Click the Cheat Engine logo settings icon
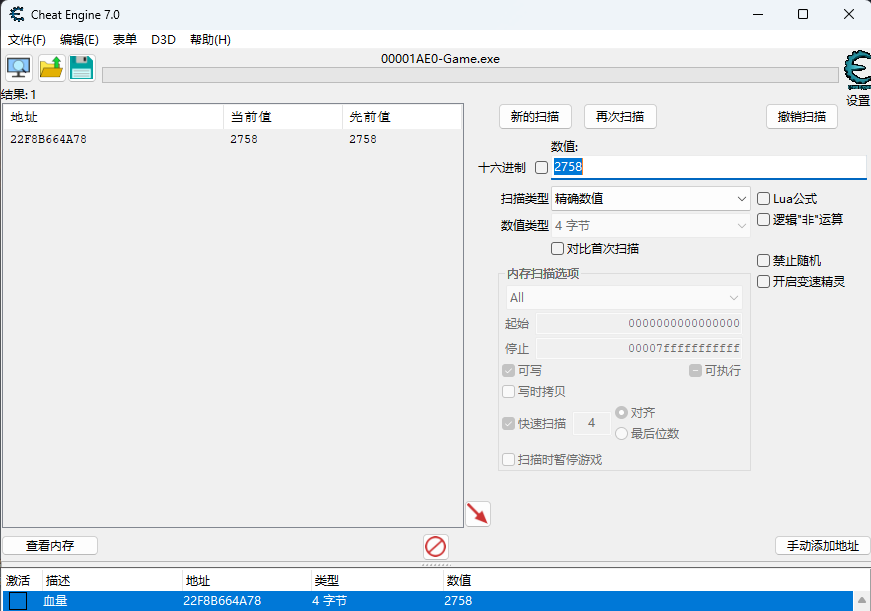Screen dimensions: 871x611 pos(857,70)
